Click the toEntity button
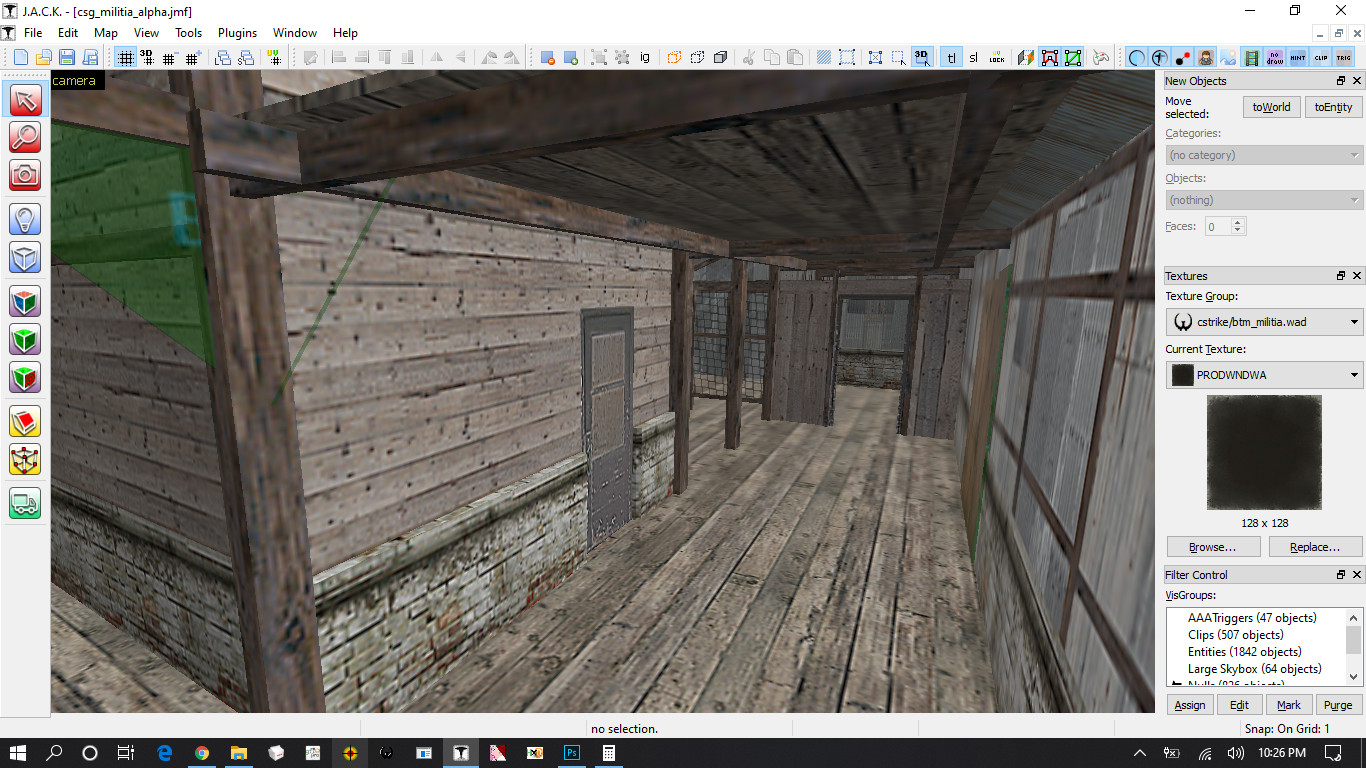1366x768 pixels. click(1333, 107)
